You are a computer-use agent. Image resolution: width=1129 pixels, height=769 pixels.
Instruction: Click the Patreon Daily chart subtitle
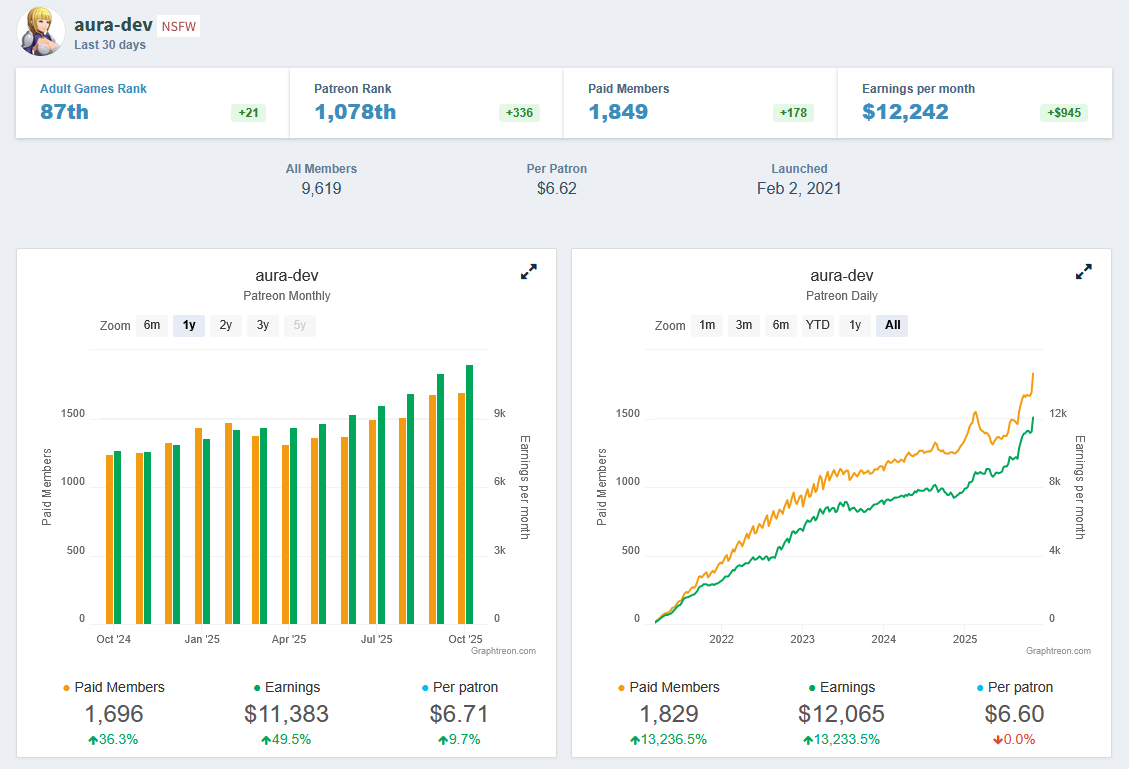[x=842, y=296]
